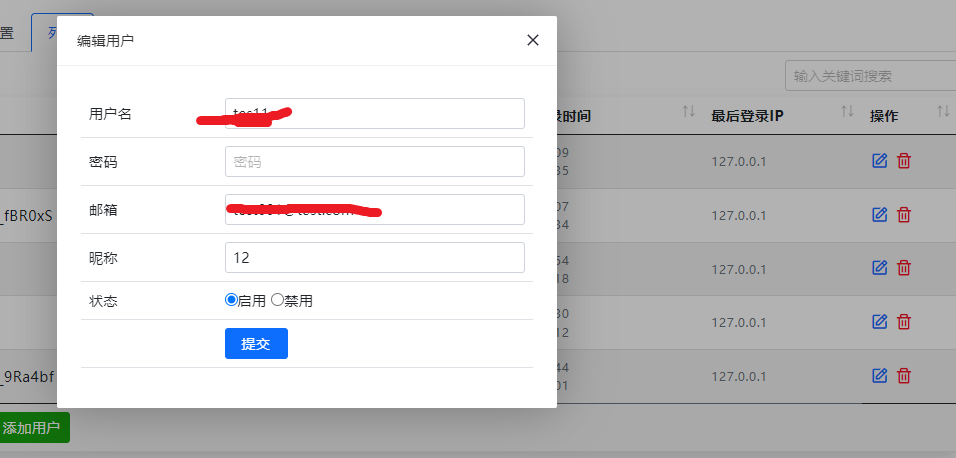Screen dimensions: 956x458
Task: Click the _9Ra4bf username cell
Action: point(27,377)
